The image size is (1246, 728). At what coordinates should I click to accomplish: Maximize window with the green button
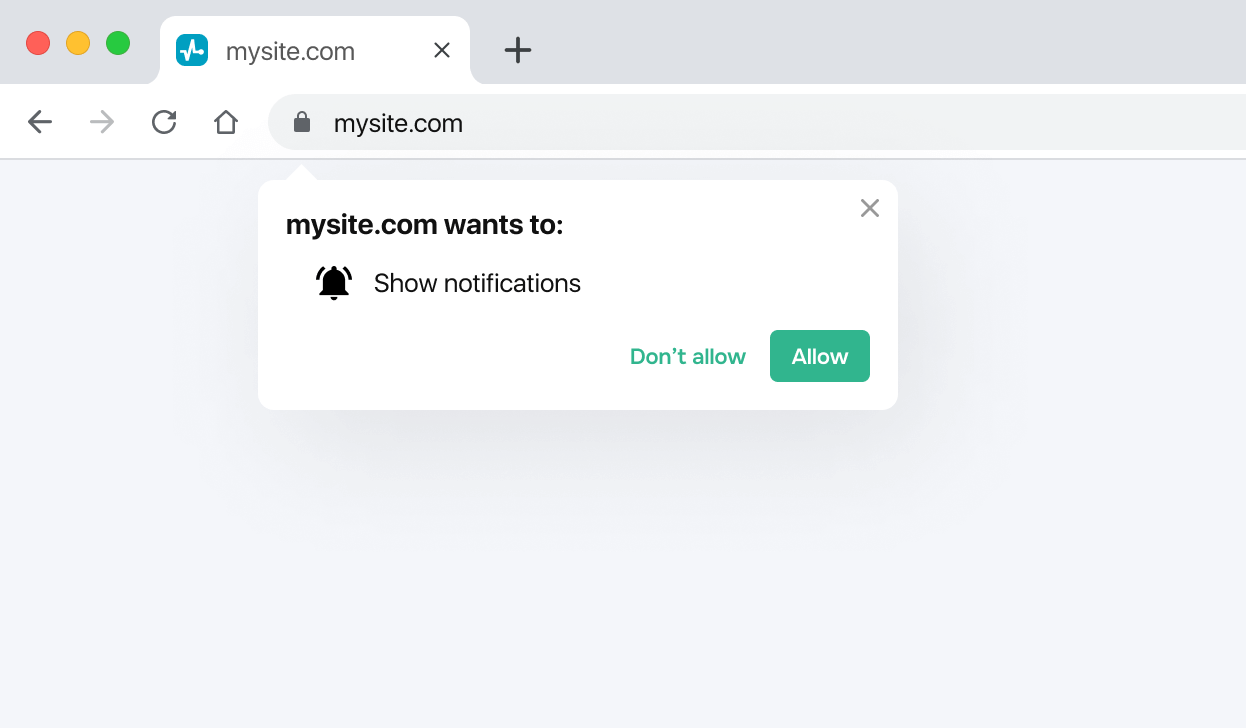tap(118, 43)
